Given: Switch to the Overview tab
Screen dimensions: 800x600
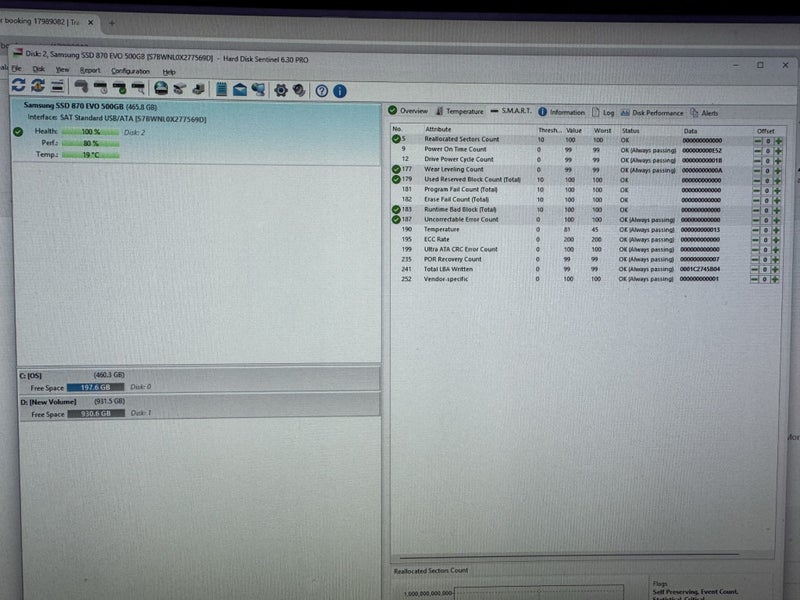Looking at the screenshot, I should [x=408, y=110].
